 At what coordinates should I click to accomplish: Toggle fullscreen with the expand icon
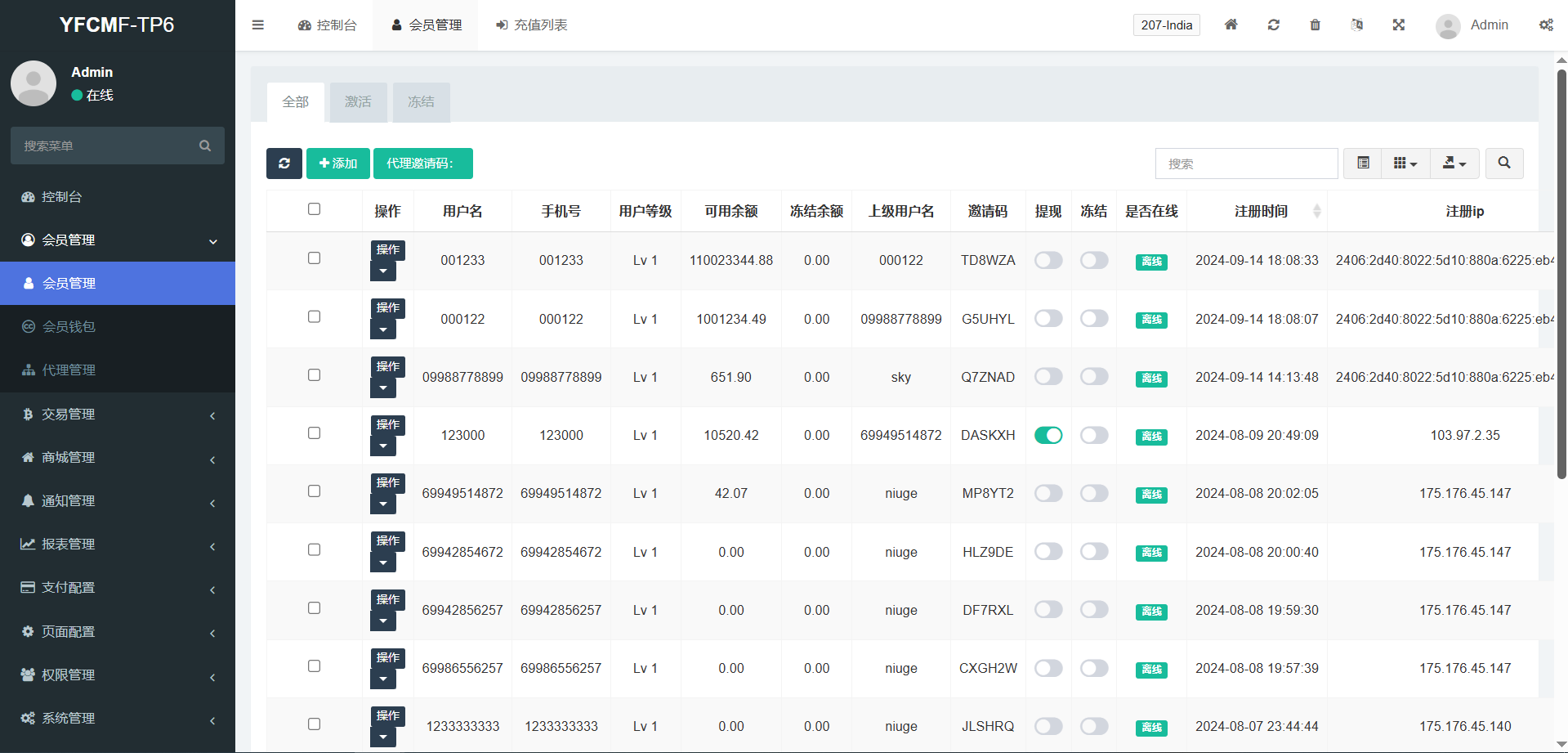click(1398, 25)
